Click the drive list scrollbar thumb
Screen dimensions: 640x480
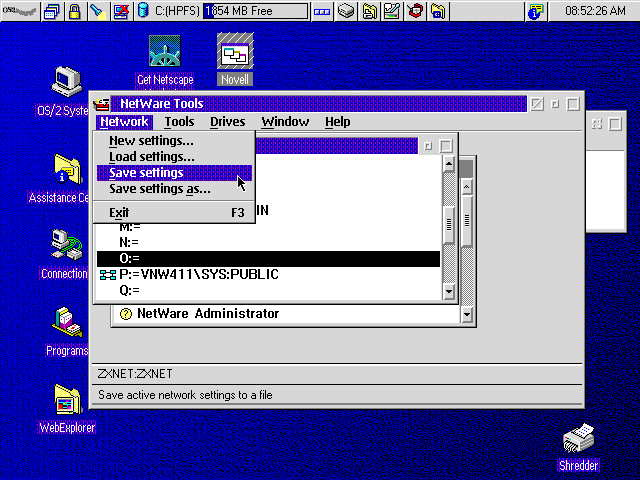(x=449, y=224)
